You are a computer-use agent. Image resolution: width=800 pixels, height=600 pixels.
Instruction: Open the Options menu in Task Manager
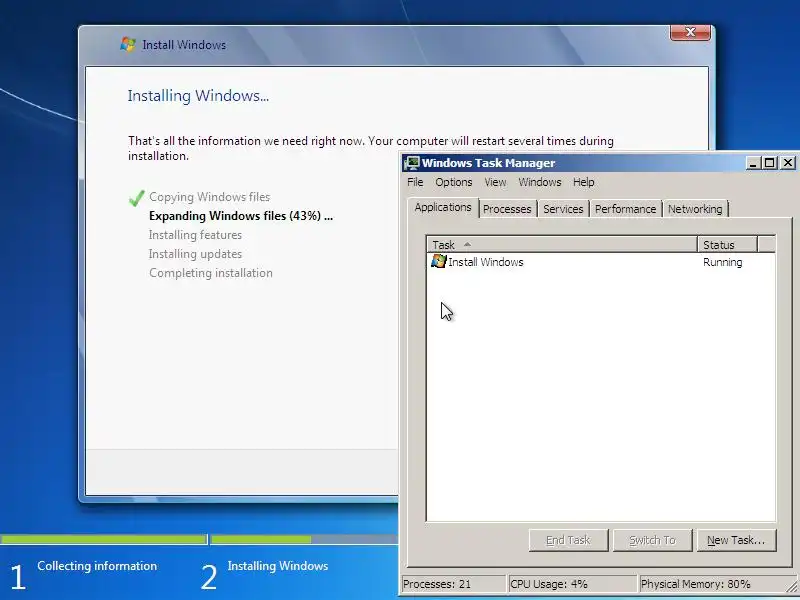coord(454,182)
